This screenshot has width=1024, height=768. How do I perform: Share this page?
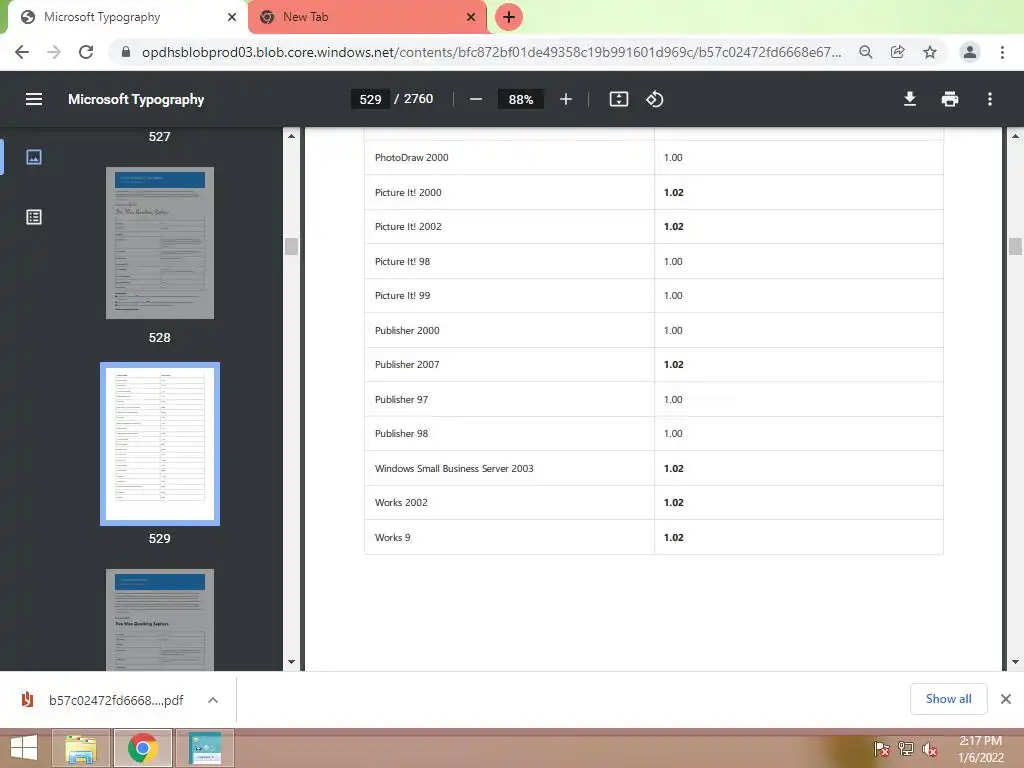tap(897, 52)
